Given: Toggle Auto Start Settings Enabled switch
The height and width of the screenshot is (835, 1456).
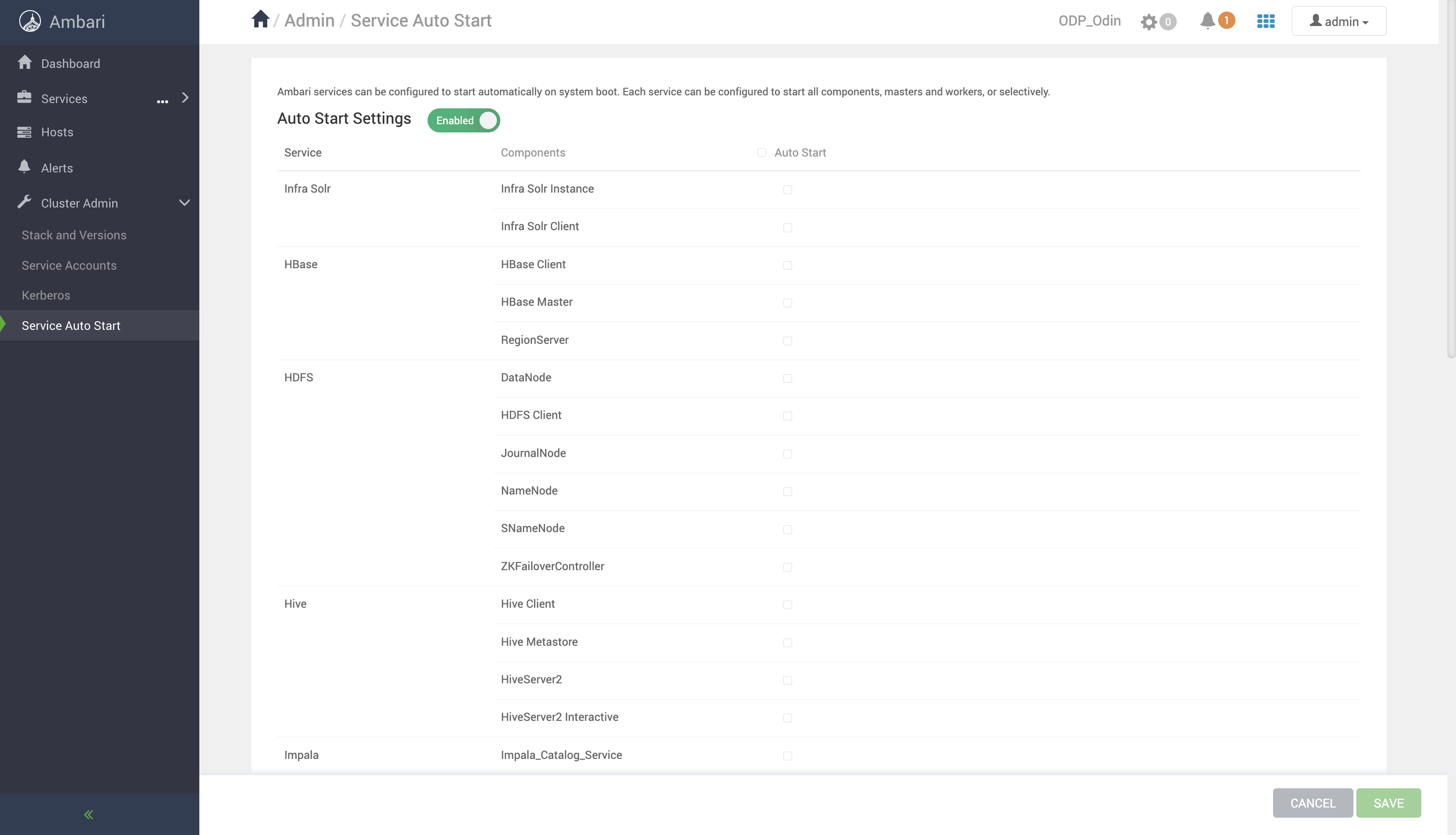Looking at the screenshot, I should [x=464, y=120].
